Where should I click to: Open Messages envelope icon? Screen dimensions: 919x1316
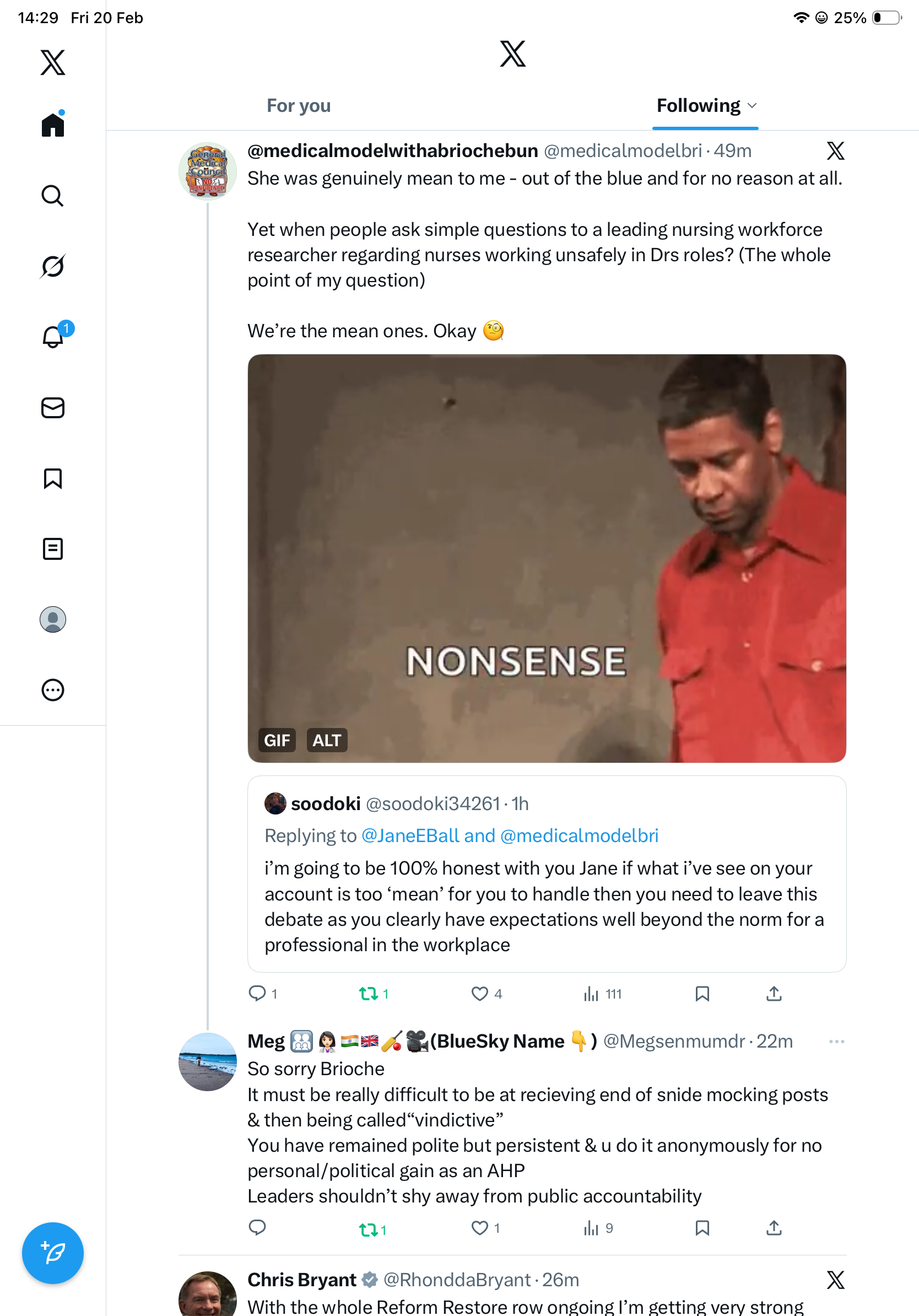coord(53,408)
